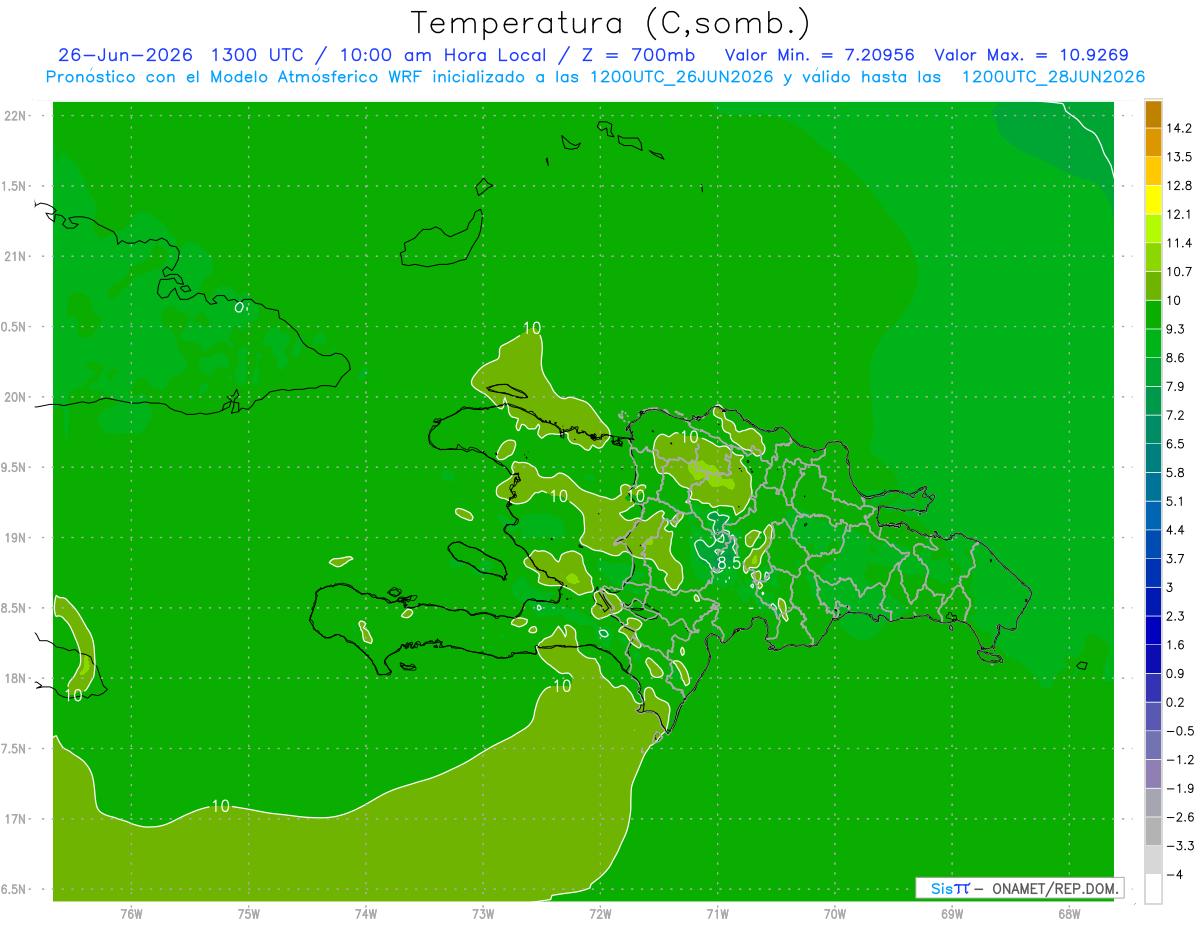
Task: Click the "73W" longitude axis label
Action: pos(483,914)
